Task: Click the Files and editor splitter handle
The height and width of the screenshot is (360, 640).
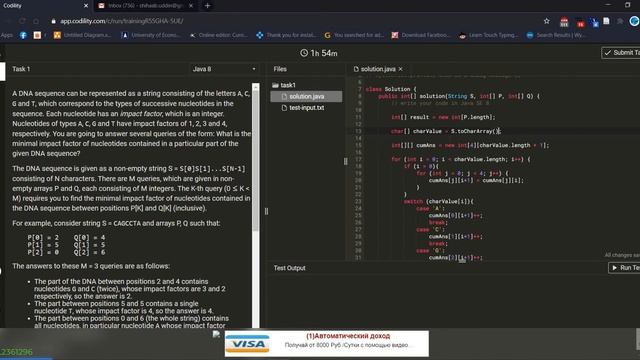Action: [x=346, y=161]
